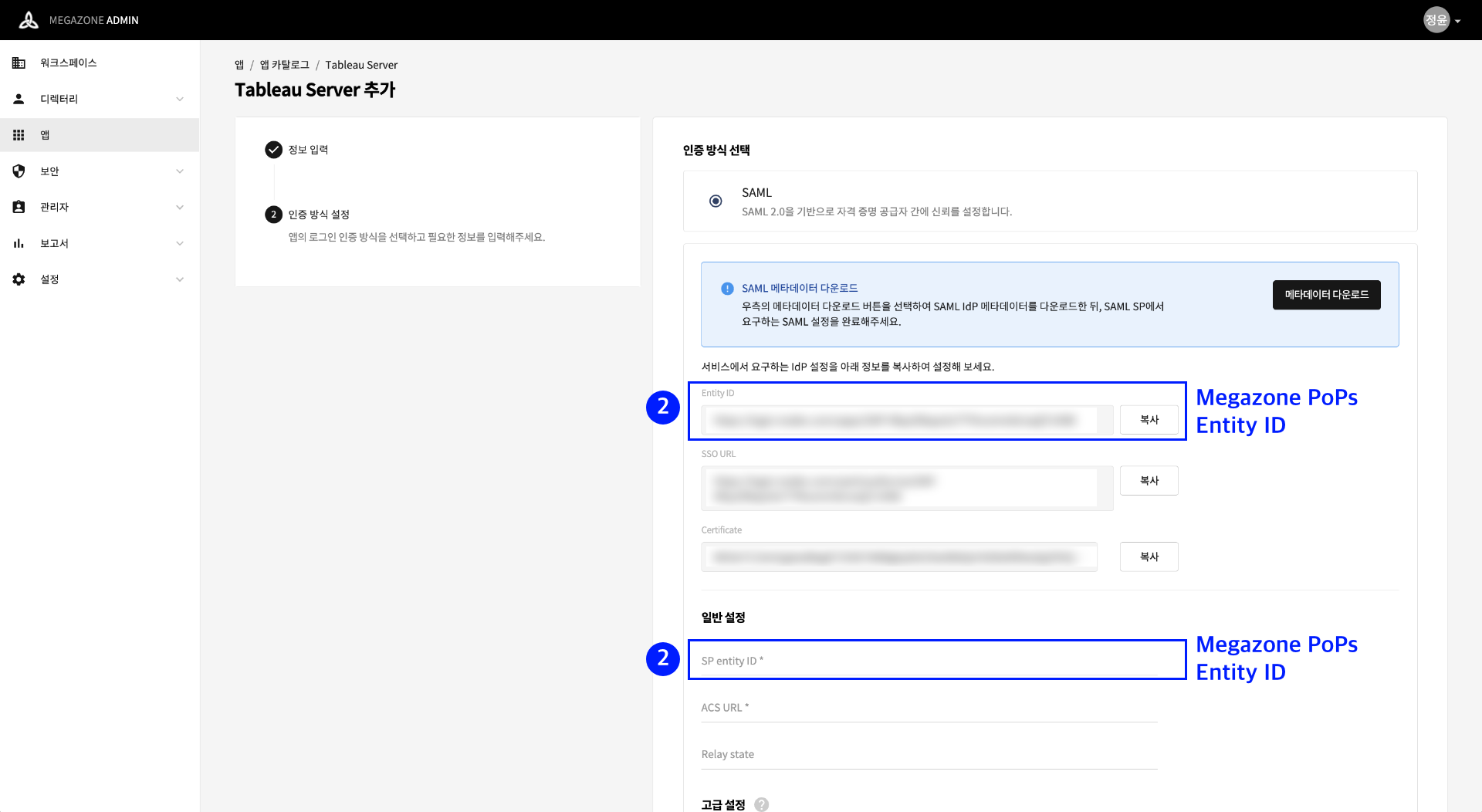
Task: Click the 일반 설정 section heading
Action: (723, 617)
